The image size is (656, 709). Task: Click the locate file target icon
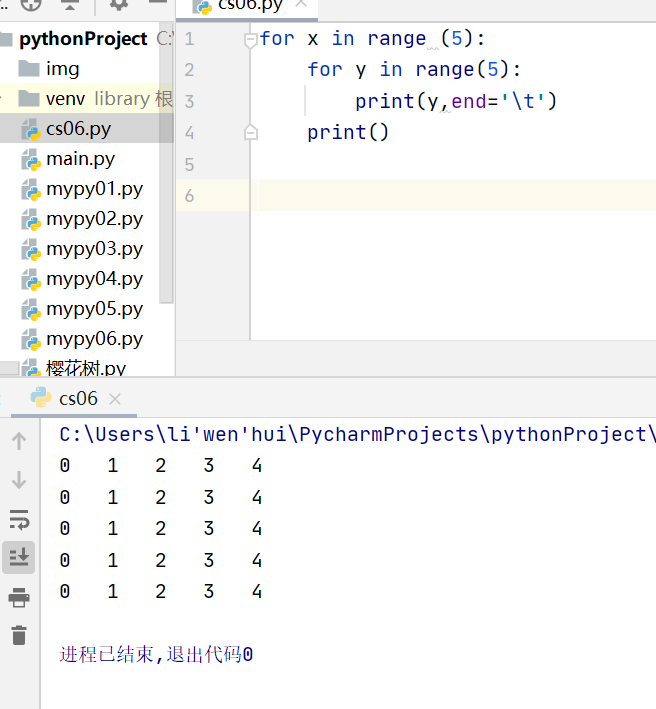pyautogui.click(x=31, y=5)
